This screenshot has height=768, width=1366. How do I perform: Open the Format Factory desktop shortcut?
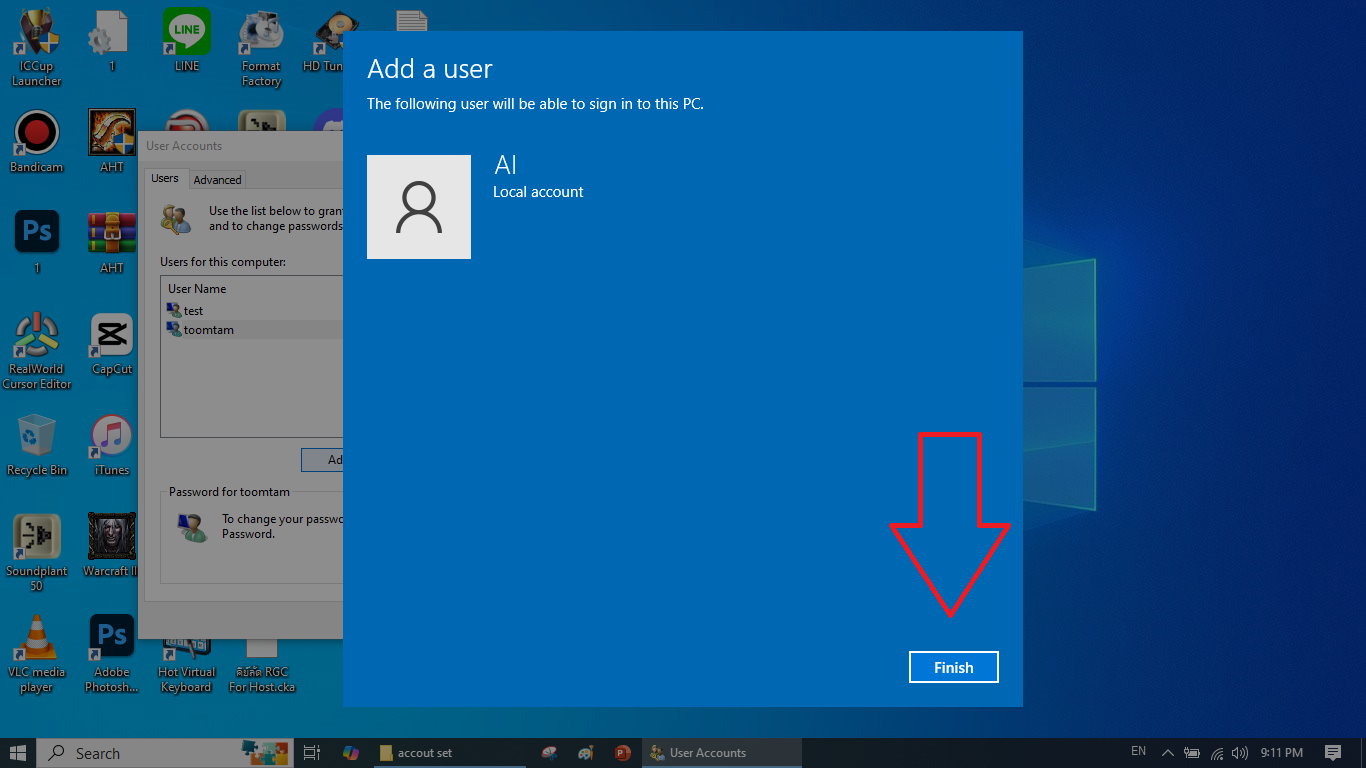coord(261,47)
